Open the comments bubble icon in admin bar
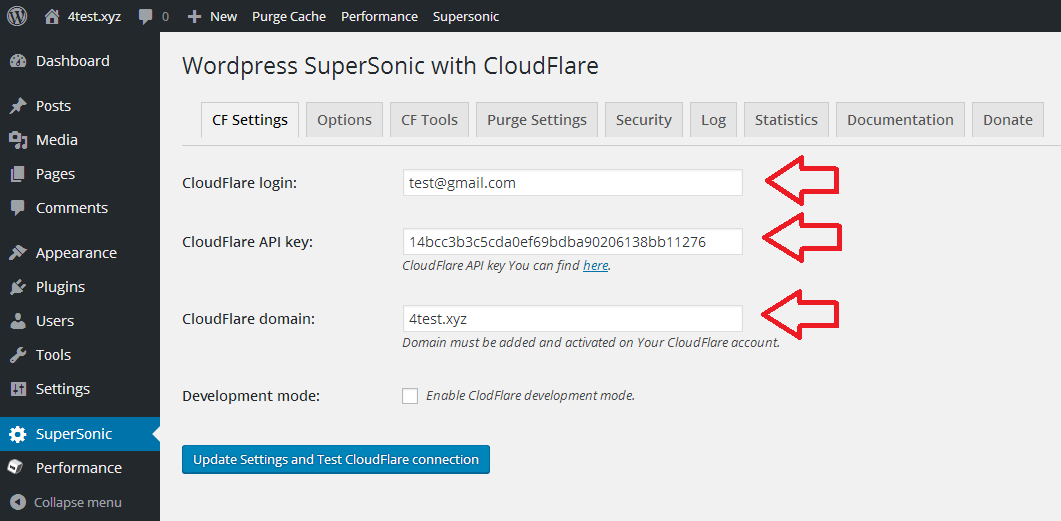The image size is (1061, 521). pyautogui.click(x=145, y=17)
